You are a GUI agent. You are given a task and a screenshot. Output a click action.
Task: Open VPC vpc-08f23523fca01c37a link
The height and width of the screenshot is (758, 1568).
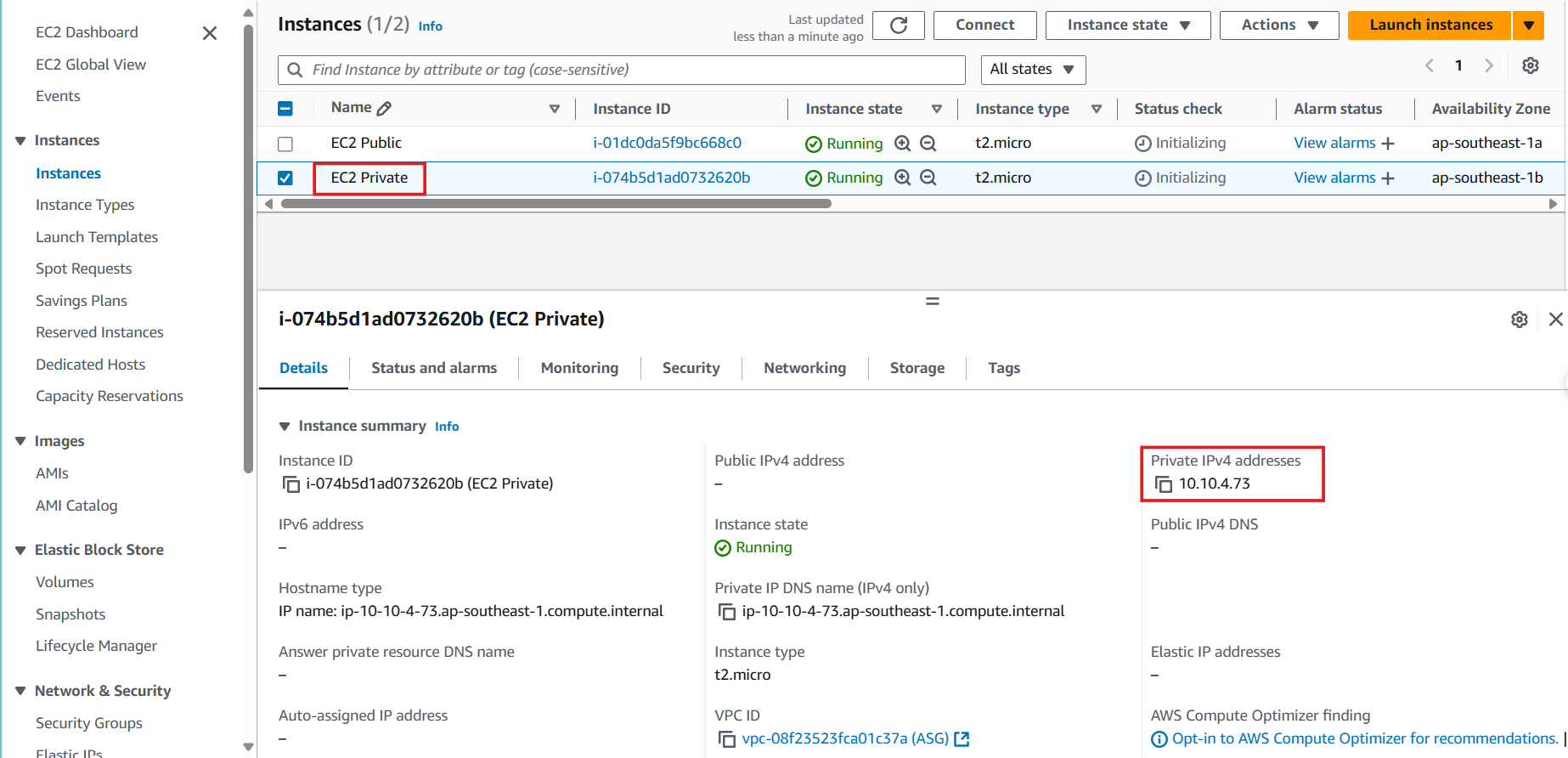pos(845,739)
